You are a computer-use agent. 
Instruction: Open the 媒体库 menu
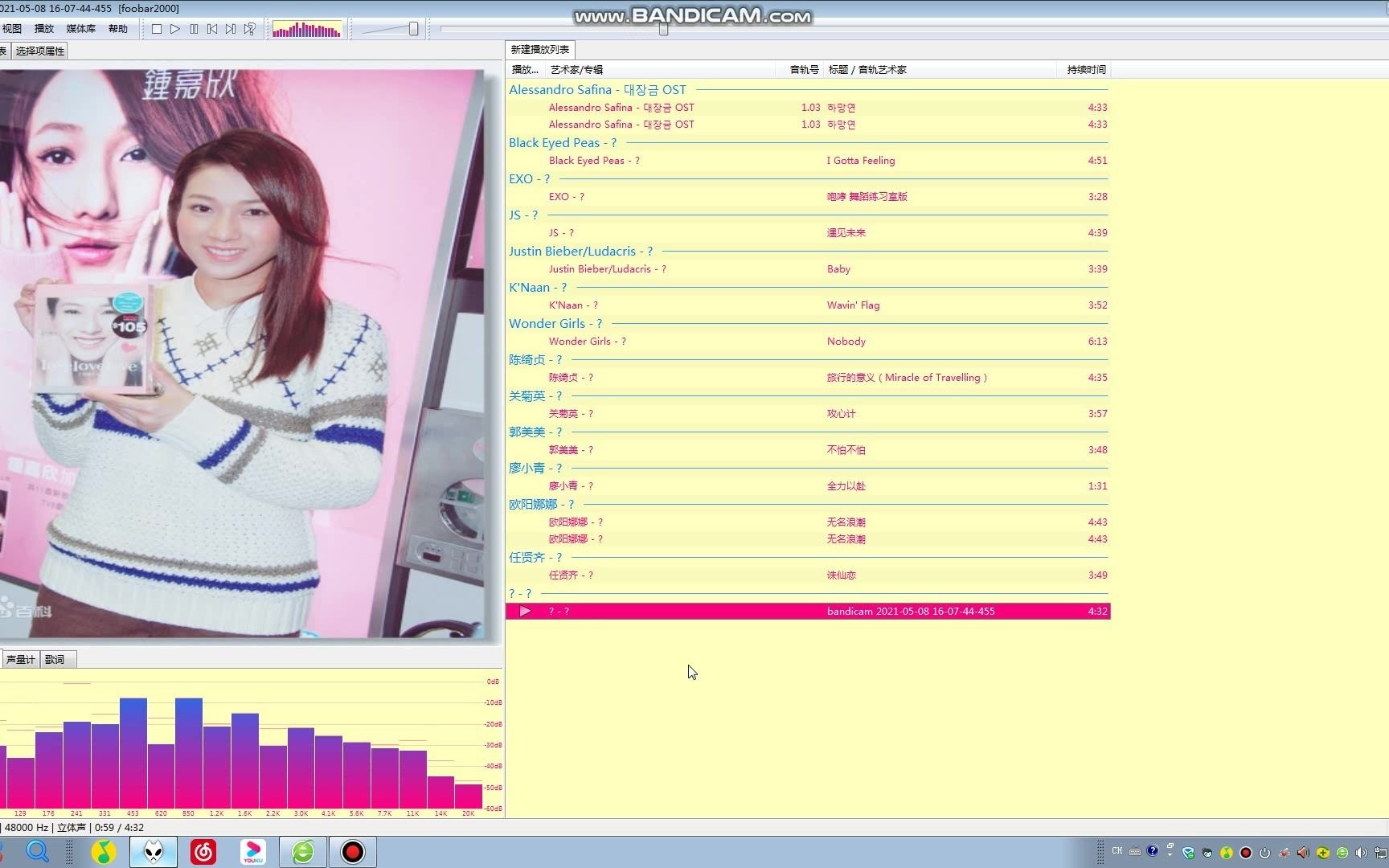coord(80,29)
